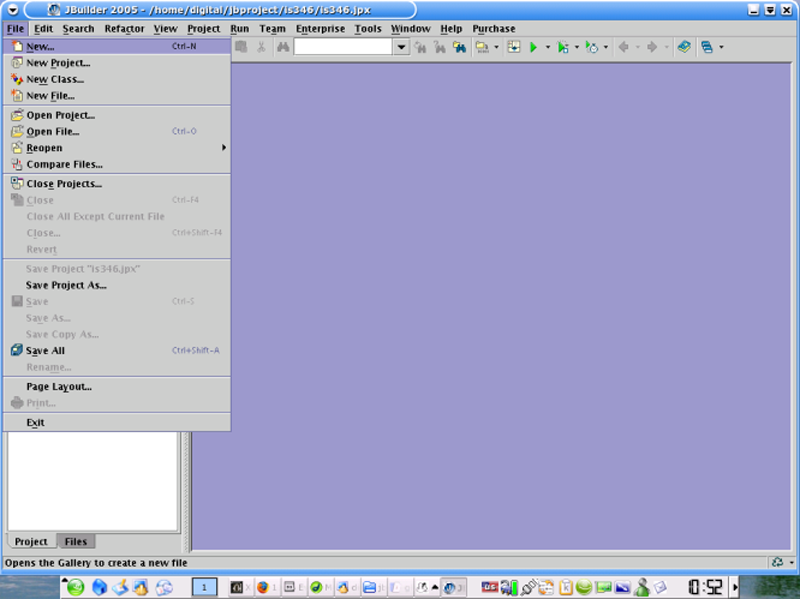Expand the search field combo box arrow
Viewport: 800px width, 599px height.
click(x=401, y=47)
